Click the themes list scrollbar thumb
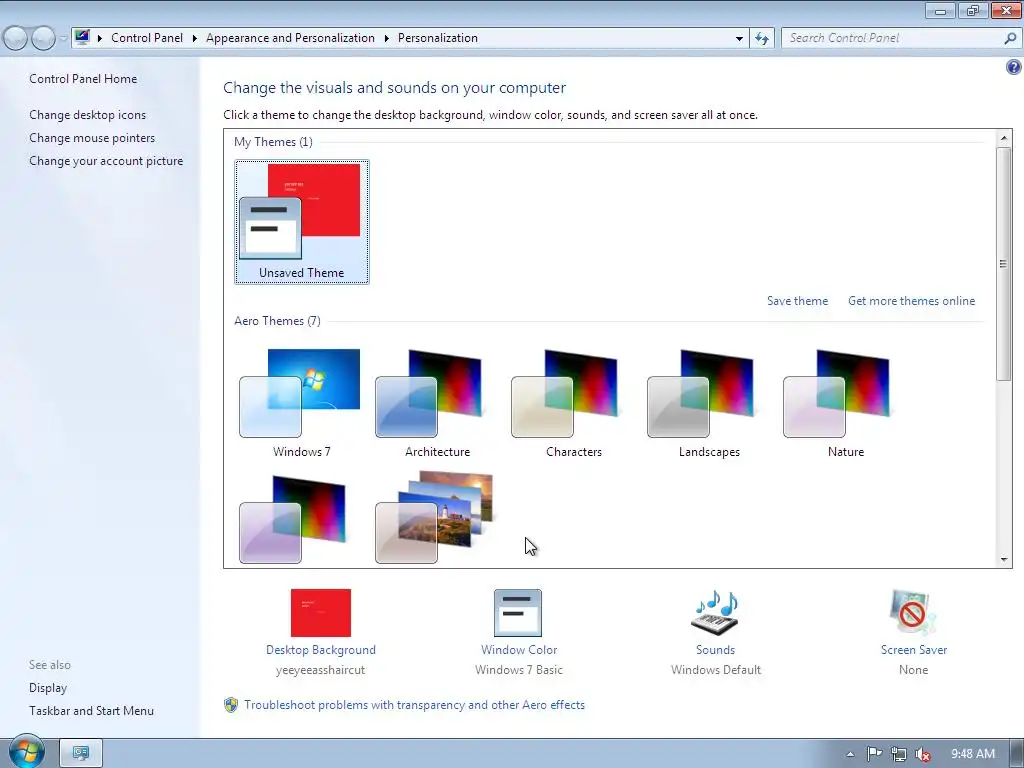1024x768 pixels. [1003, 263]
